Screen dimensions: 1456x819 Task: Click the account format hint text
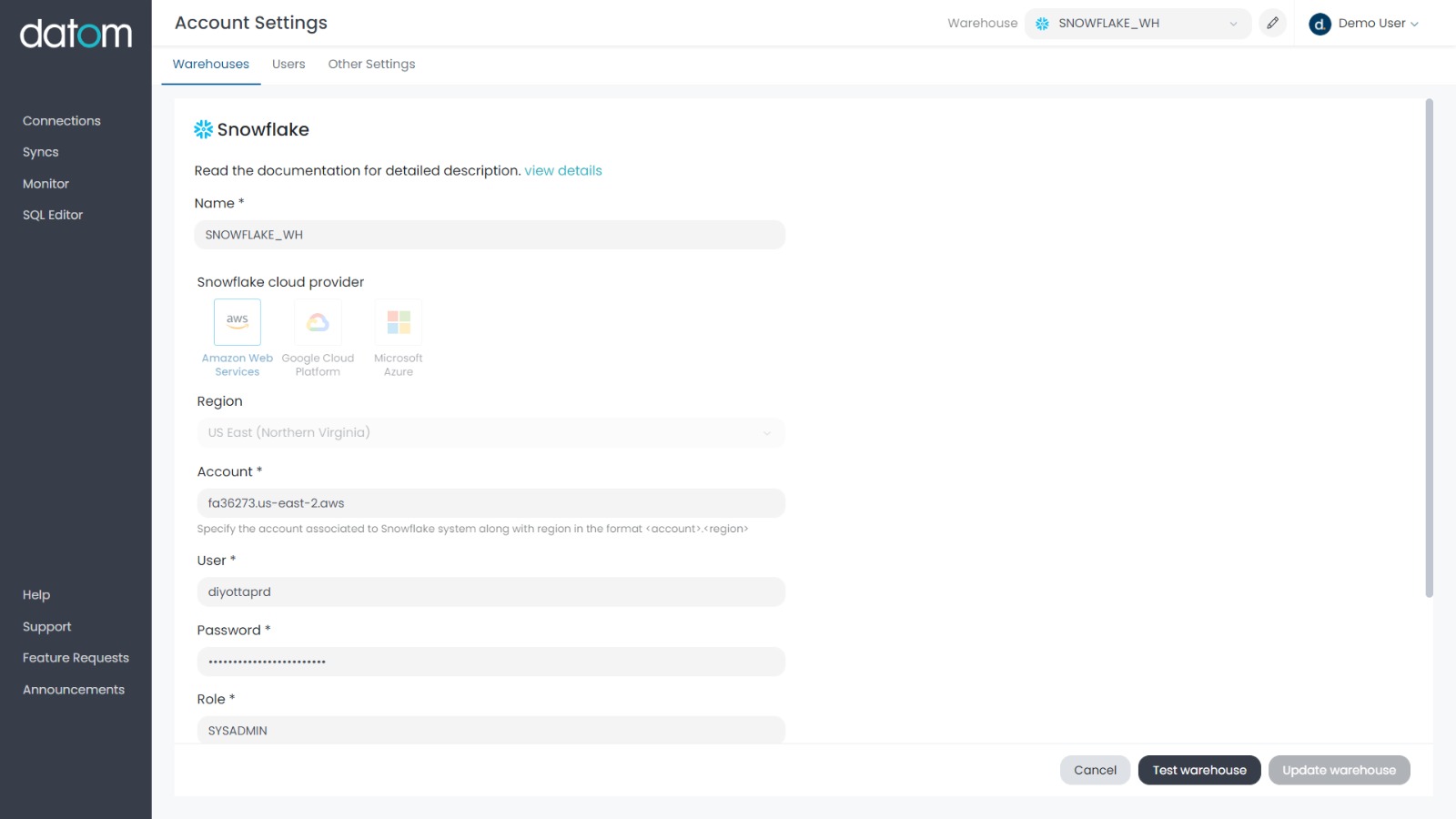[472, 529]
